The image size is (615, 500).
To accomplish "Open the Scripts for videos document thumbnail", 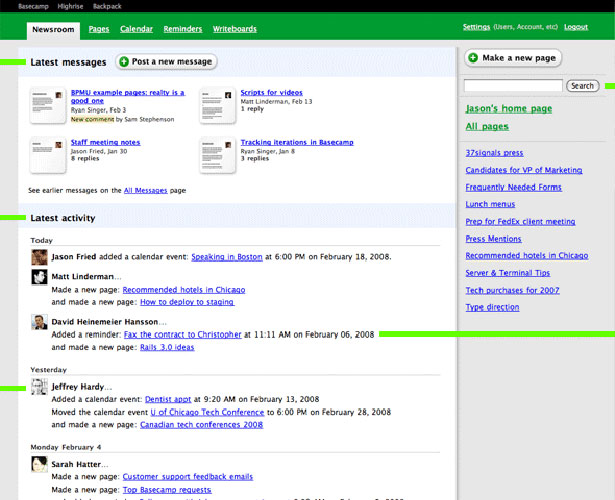I will point(218,105).
